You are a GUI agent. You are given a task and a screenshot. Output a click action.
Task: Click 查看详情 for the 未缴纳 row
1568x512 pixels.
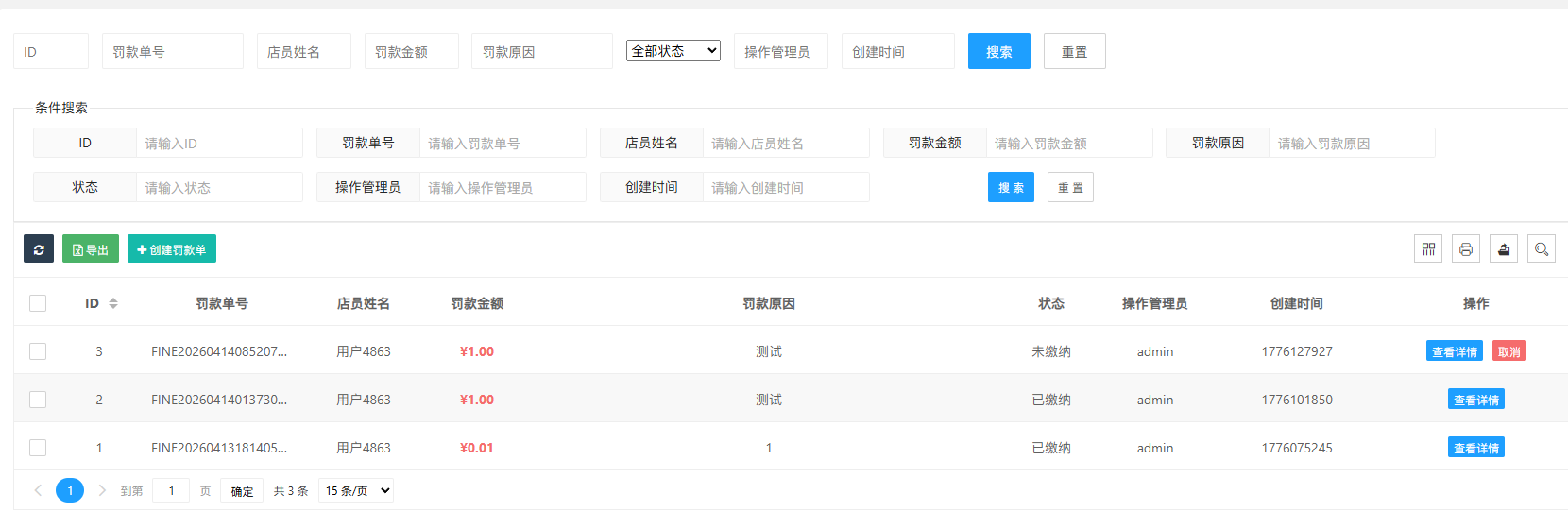coord(1454,351)
